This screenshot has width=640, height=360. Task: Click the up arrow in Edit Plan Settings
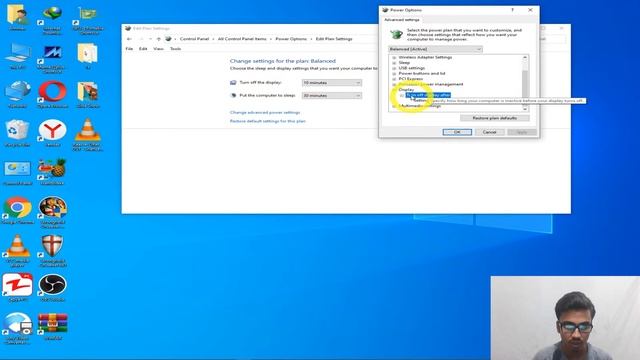(159, 39)
